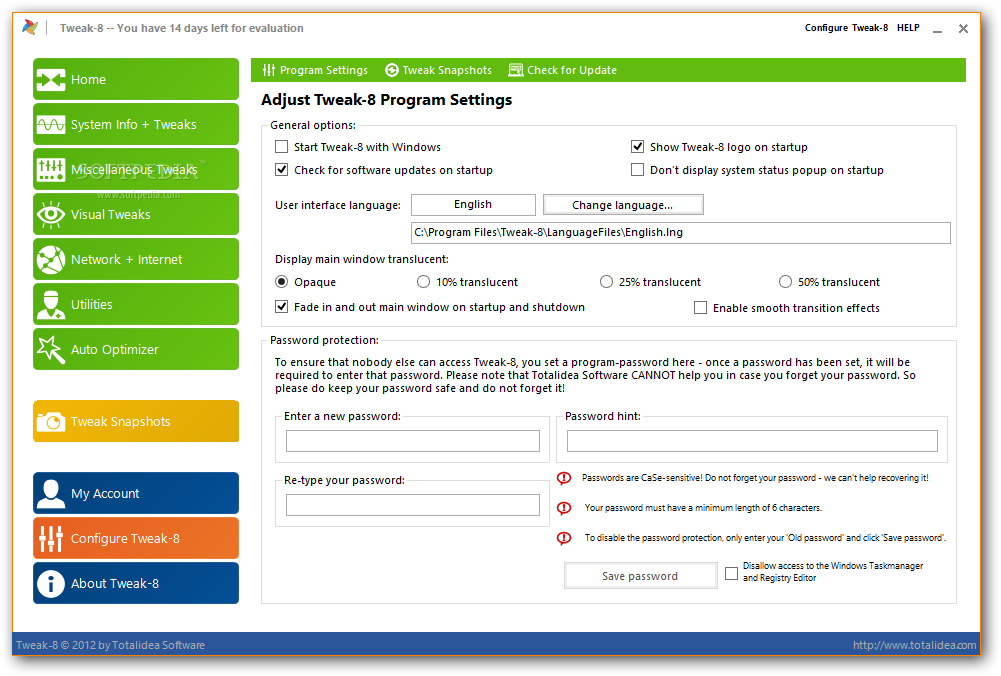
Task: Open the HELP menu
Action: (908, 27)
